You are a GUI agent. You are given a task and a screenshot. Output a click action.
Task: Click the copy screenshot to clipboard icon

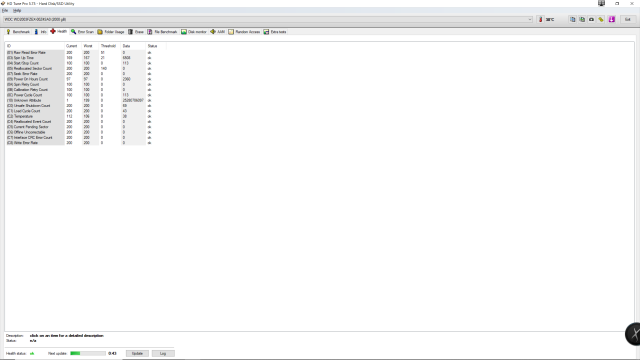[x=582, y=19]
